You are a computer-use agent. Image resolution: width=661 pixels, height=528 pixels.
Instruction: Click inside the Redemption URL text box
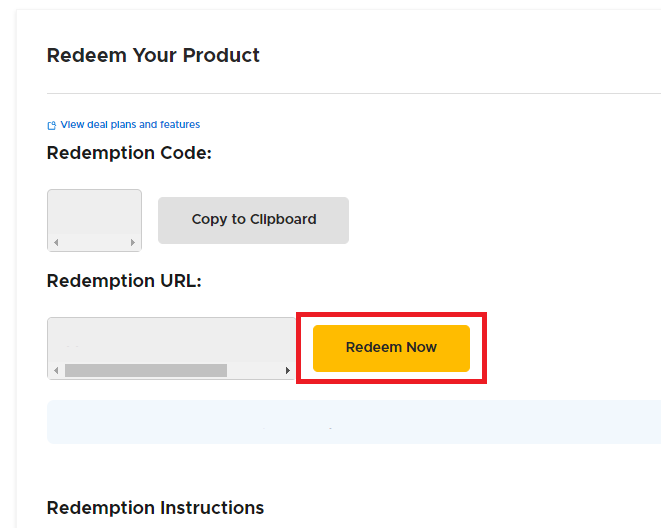click(170, 339)
